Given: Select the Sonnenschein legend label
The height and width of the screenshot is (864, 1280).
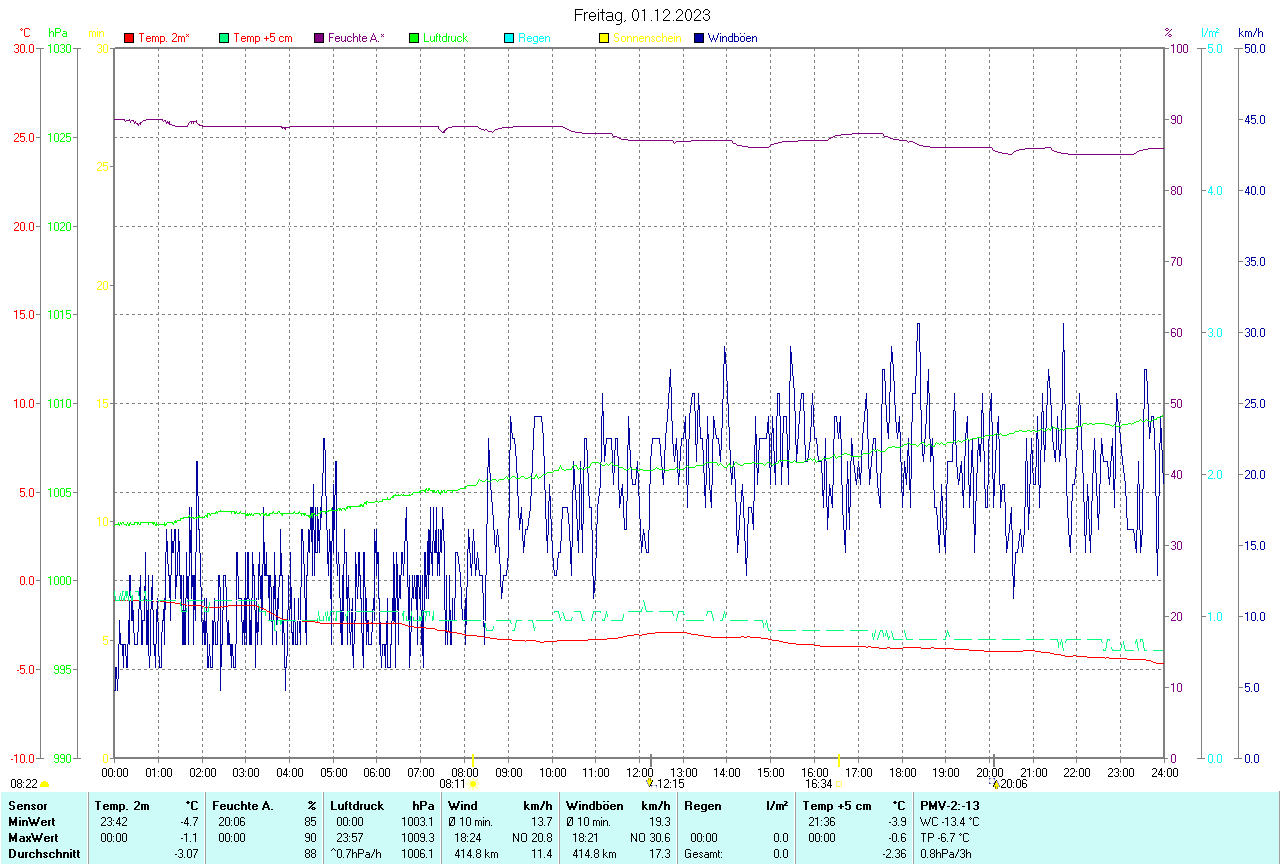Looking at the screenshot, I should click(x=647, y=38).
